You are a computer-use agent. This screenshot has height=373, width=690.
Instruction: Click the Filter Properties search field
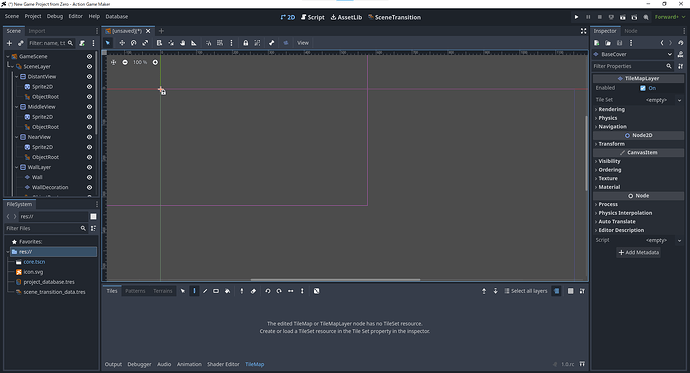tap(633, 66)
